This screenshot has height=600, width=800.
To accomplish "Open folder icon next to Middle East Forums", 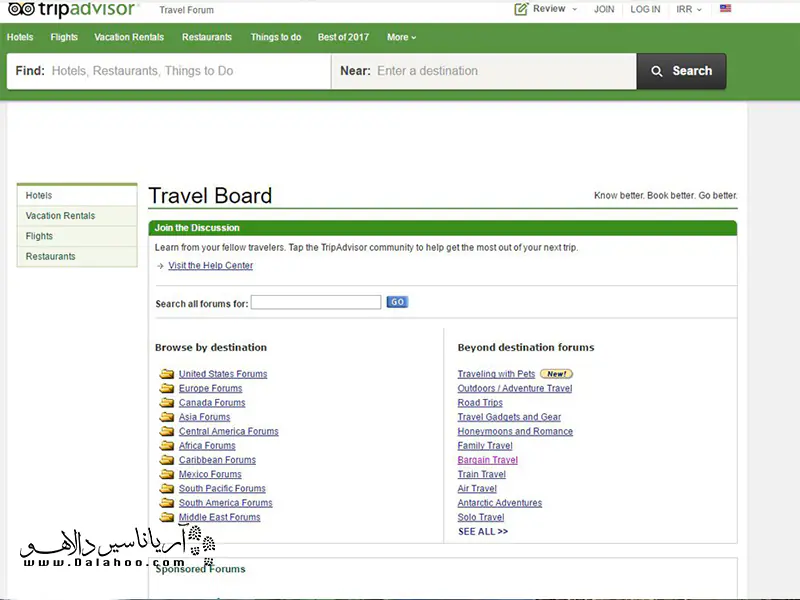I will point(166,517).
